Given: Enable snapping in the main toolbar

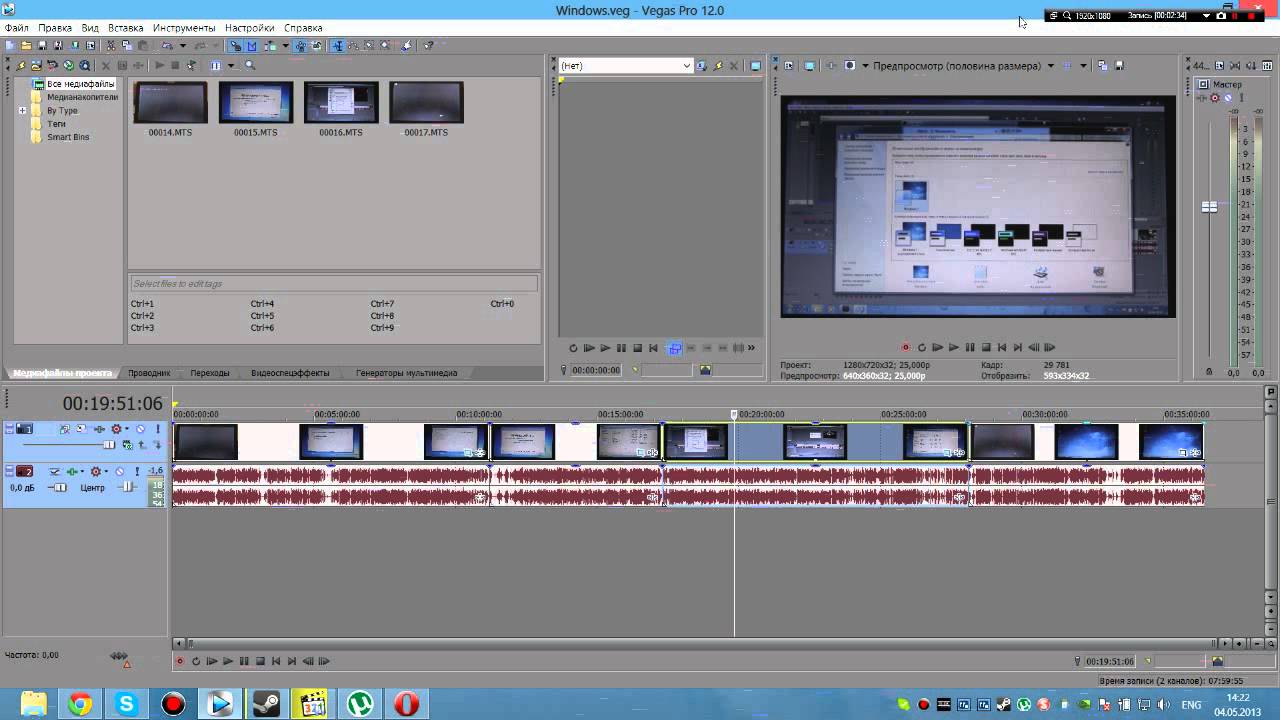Looking at the screenshot, I should pyautogui.click(x=235, y=45).
